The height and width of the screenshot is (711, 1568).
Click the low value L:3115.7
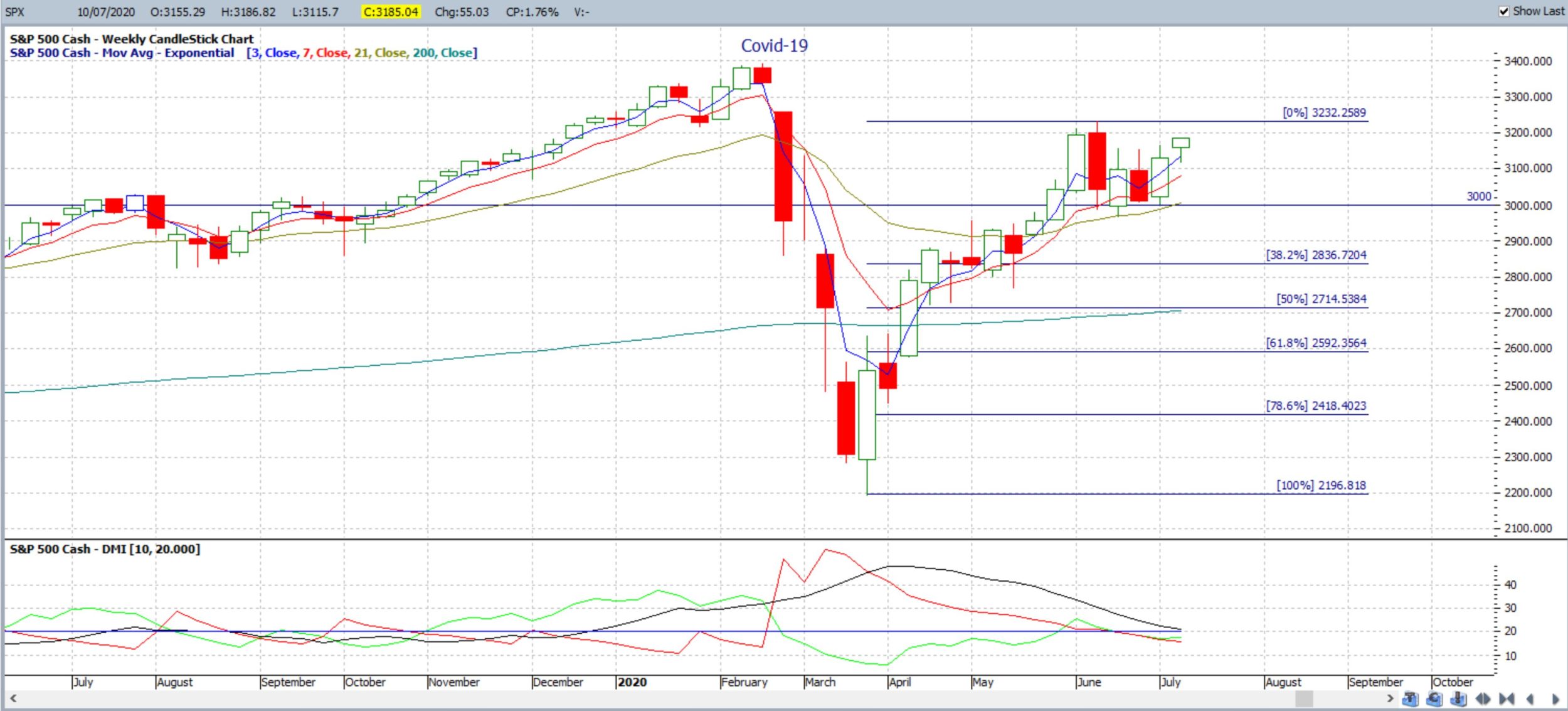pos(315,12)
